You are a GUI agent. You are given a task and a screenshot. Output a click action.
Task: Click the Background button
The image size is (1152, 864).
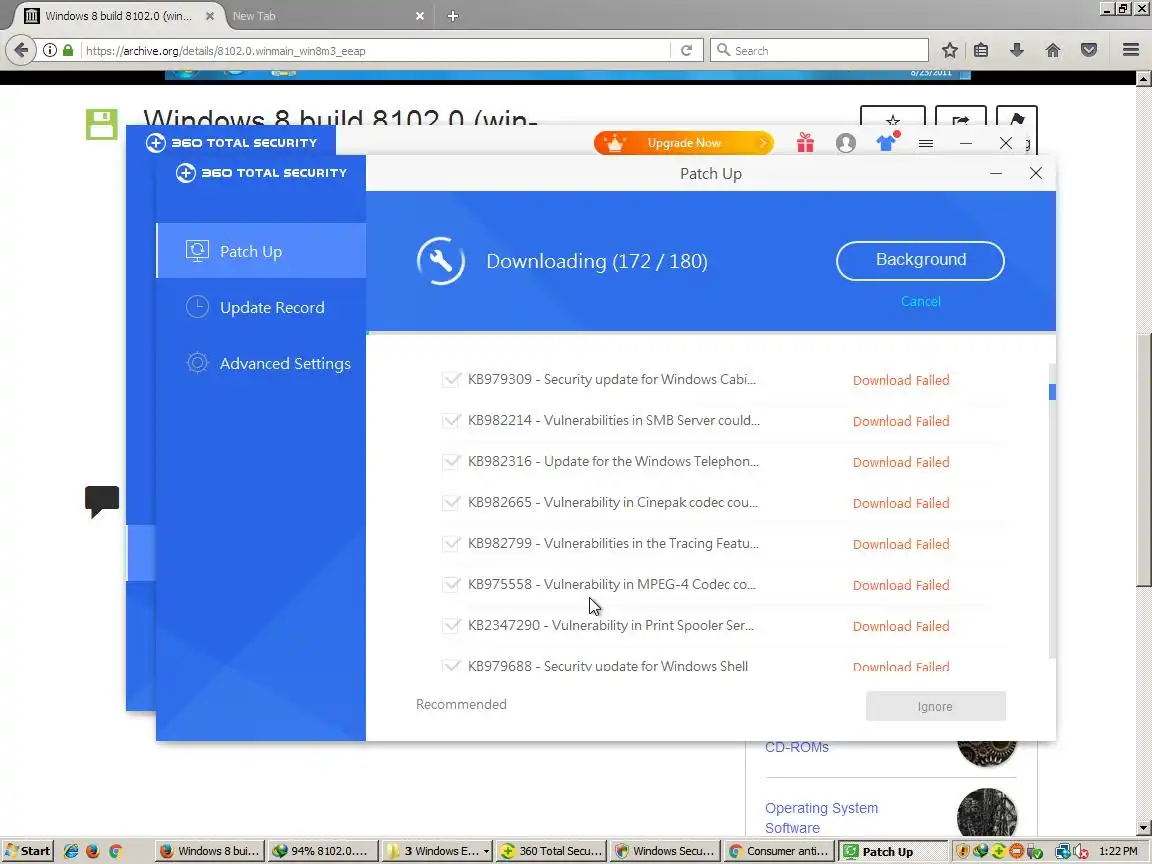[x=920, y=260]
